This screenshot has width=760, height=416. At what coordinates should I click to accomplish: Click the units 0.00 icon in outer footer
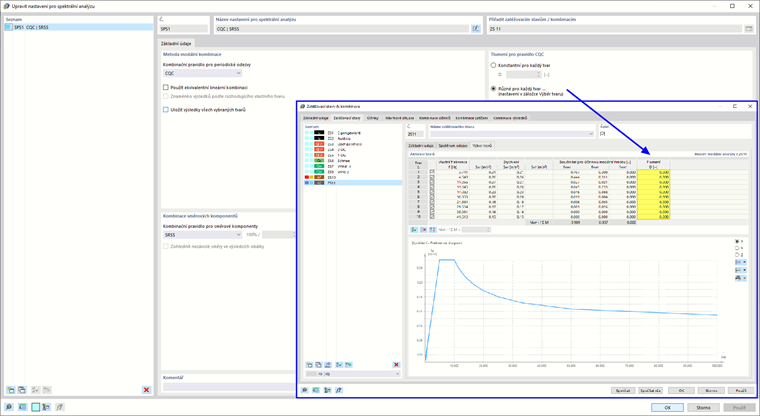[22, 407]
